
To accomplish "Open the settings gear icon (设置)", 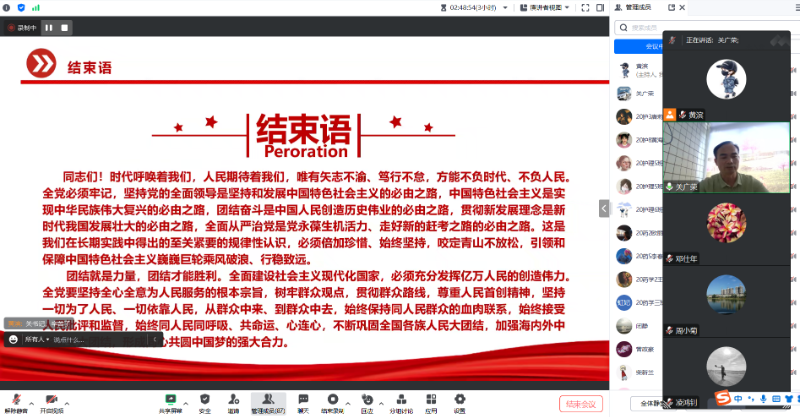I will (459, 401).
